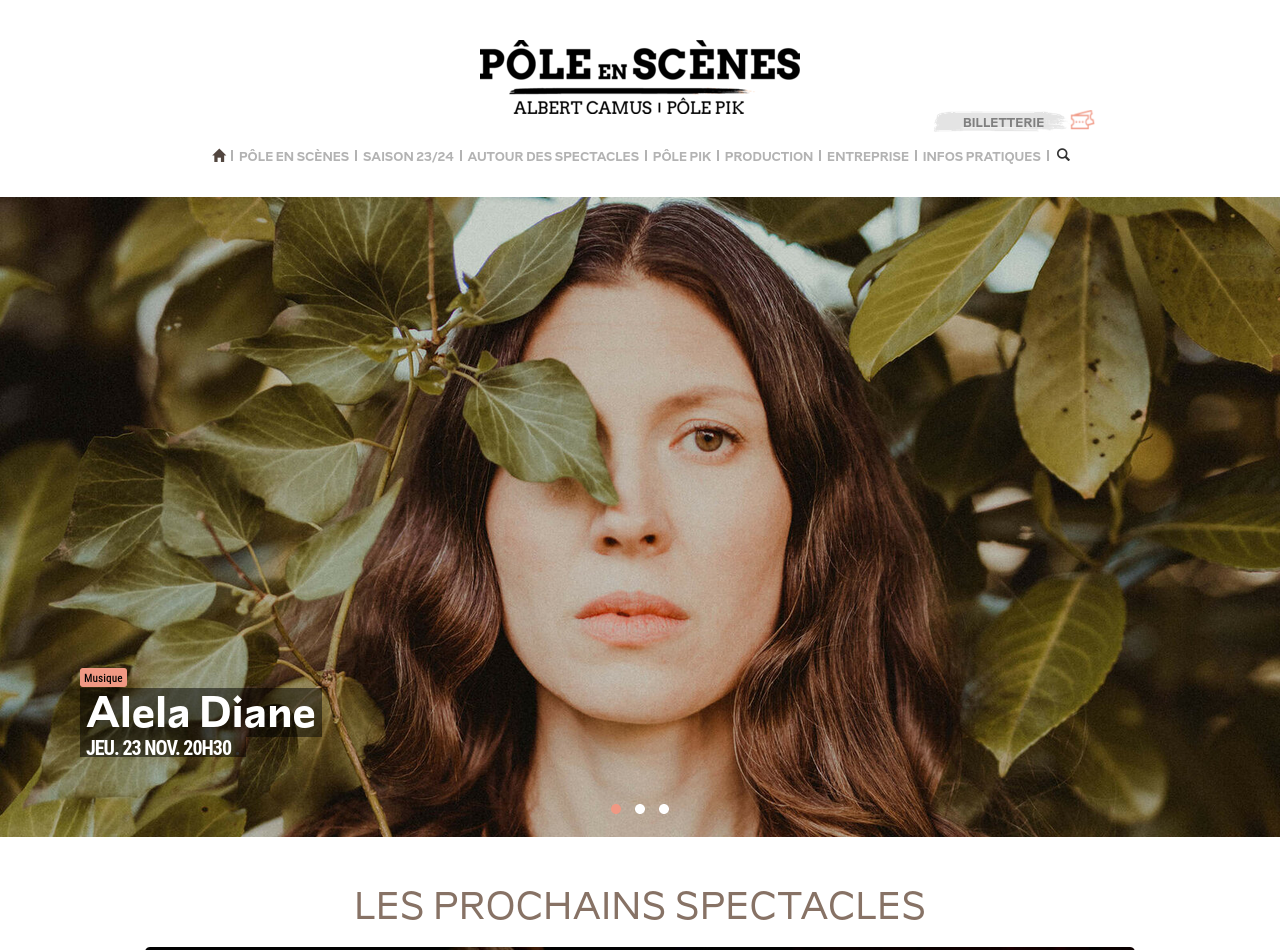
Task: Select the first carousel slide dot
Action: [616, 809]
